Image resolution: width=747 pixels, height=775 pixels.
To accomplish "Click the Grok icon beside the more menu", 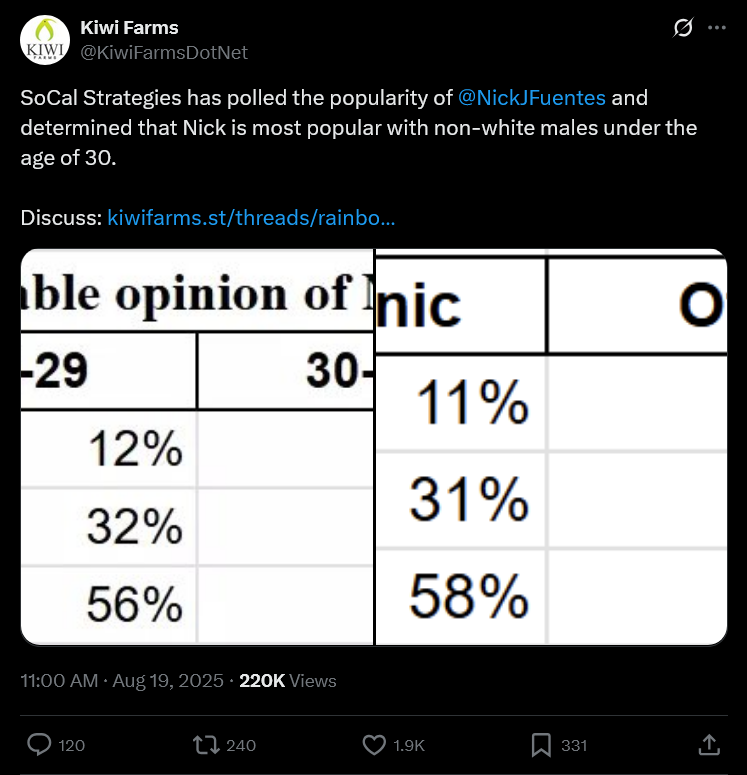I will pyautogui.click(x=683, y=28).
